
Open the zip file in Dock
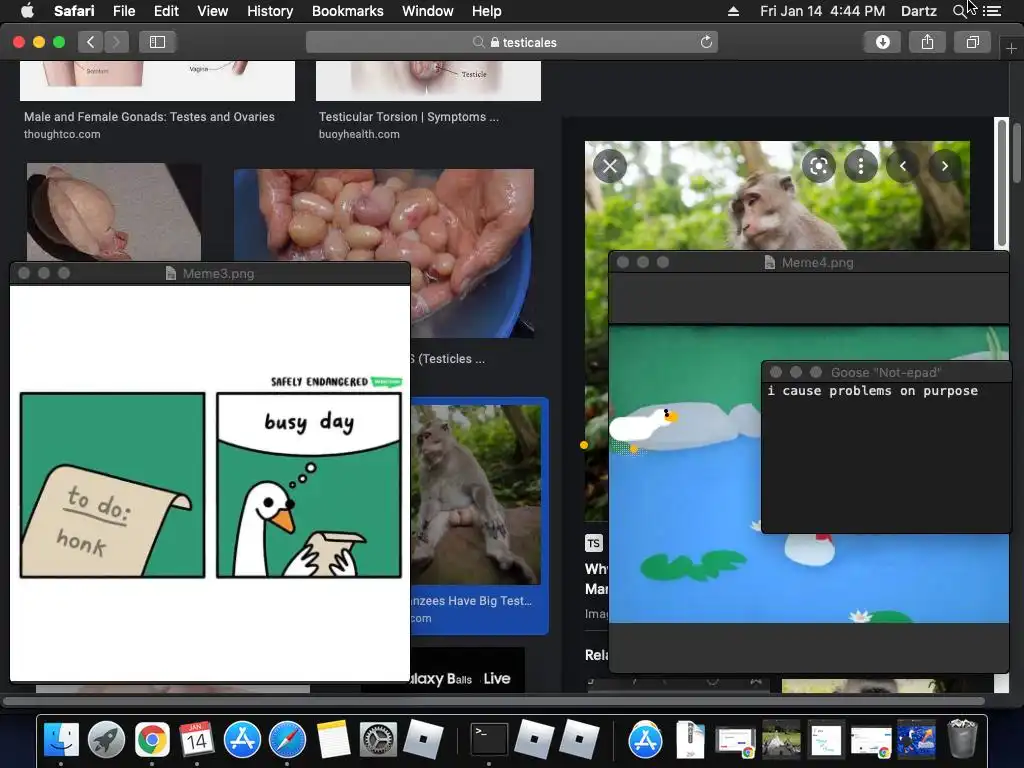pyautogui.click(x=690, y=740)
